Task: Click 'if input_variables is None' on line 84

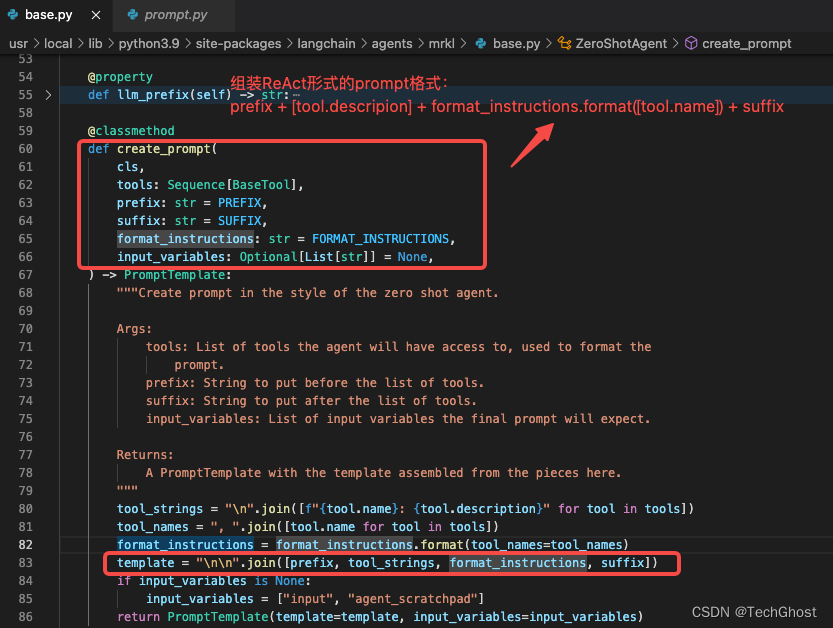Action: click(x=211, y=581)
